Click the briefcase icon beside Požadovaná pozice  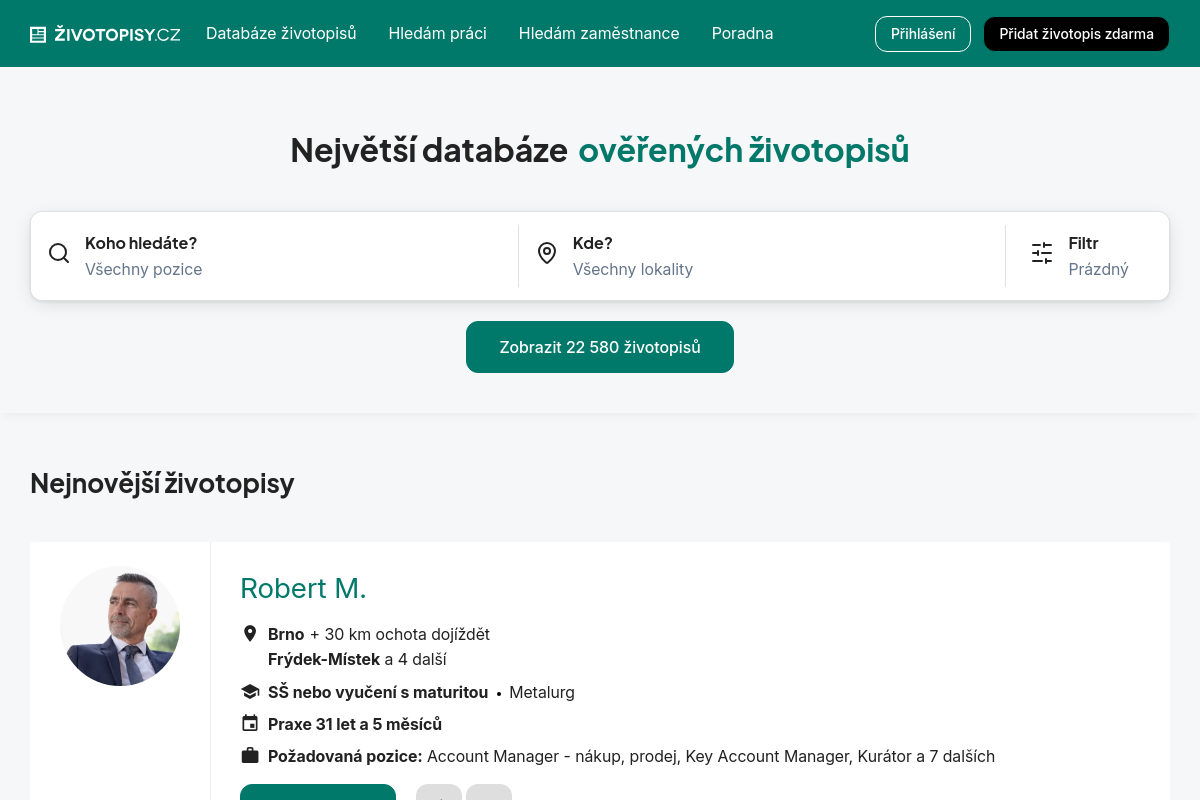[250, 756]
